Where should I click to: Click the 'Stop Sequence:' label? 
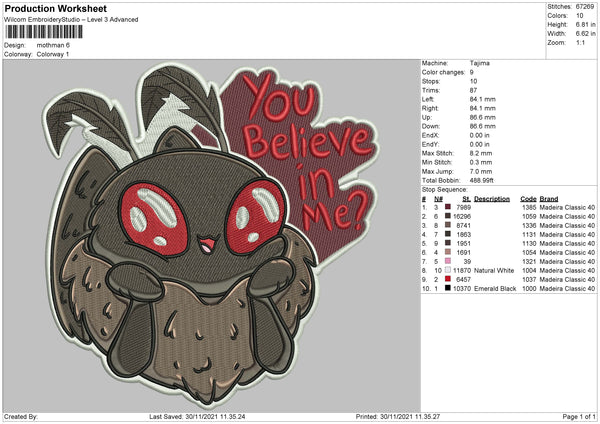[x=445, y=190]
